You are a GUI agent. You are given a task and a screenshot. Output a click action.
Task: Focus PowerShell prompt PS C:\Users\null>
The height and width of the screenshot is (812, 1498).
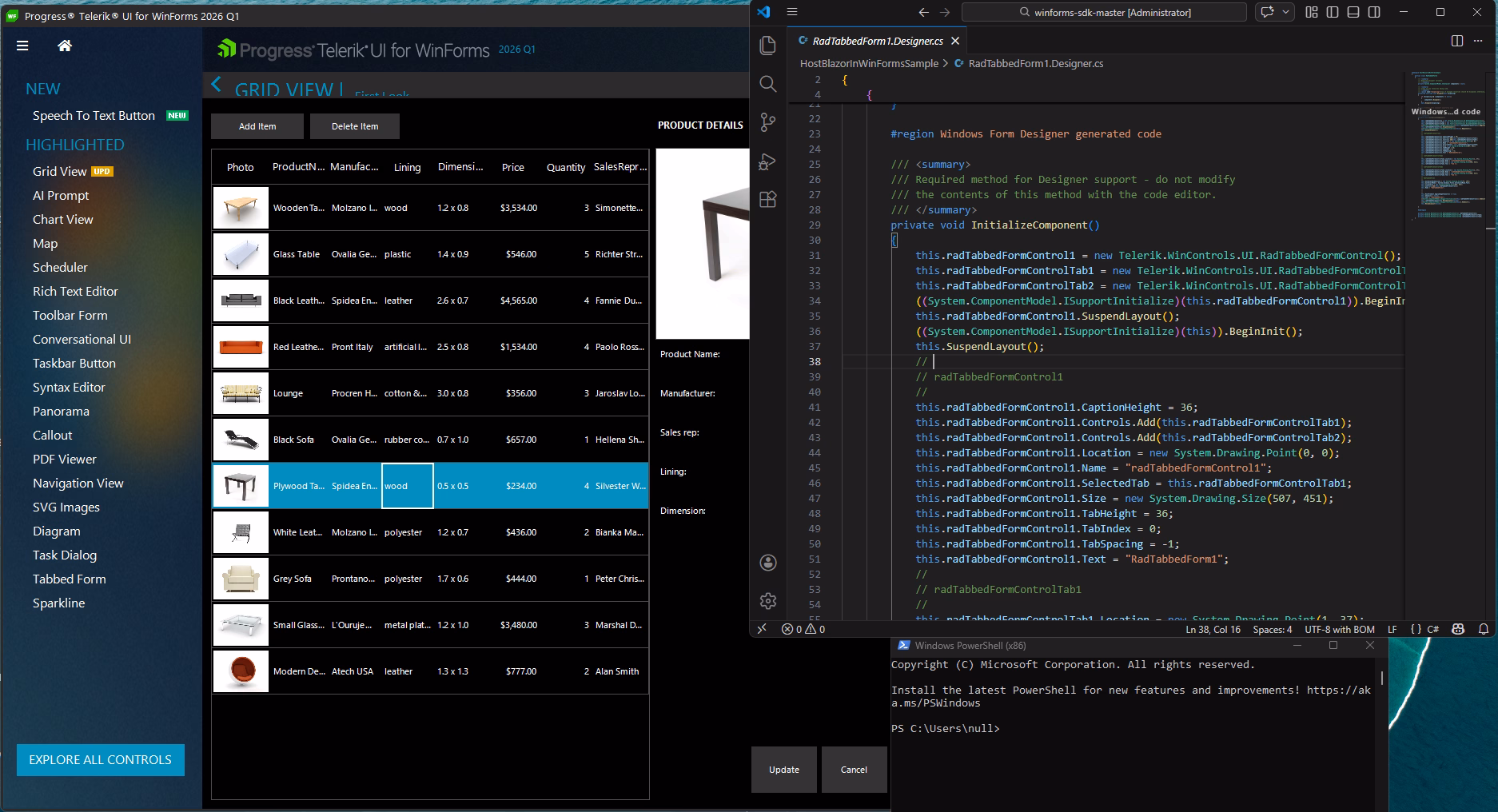click(946, 729)
